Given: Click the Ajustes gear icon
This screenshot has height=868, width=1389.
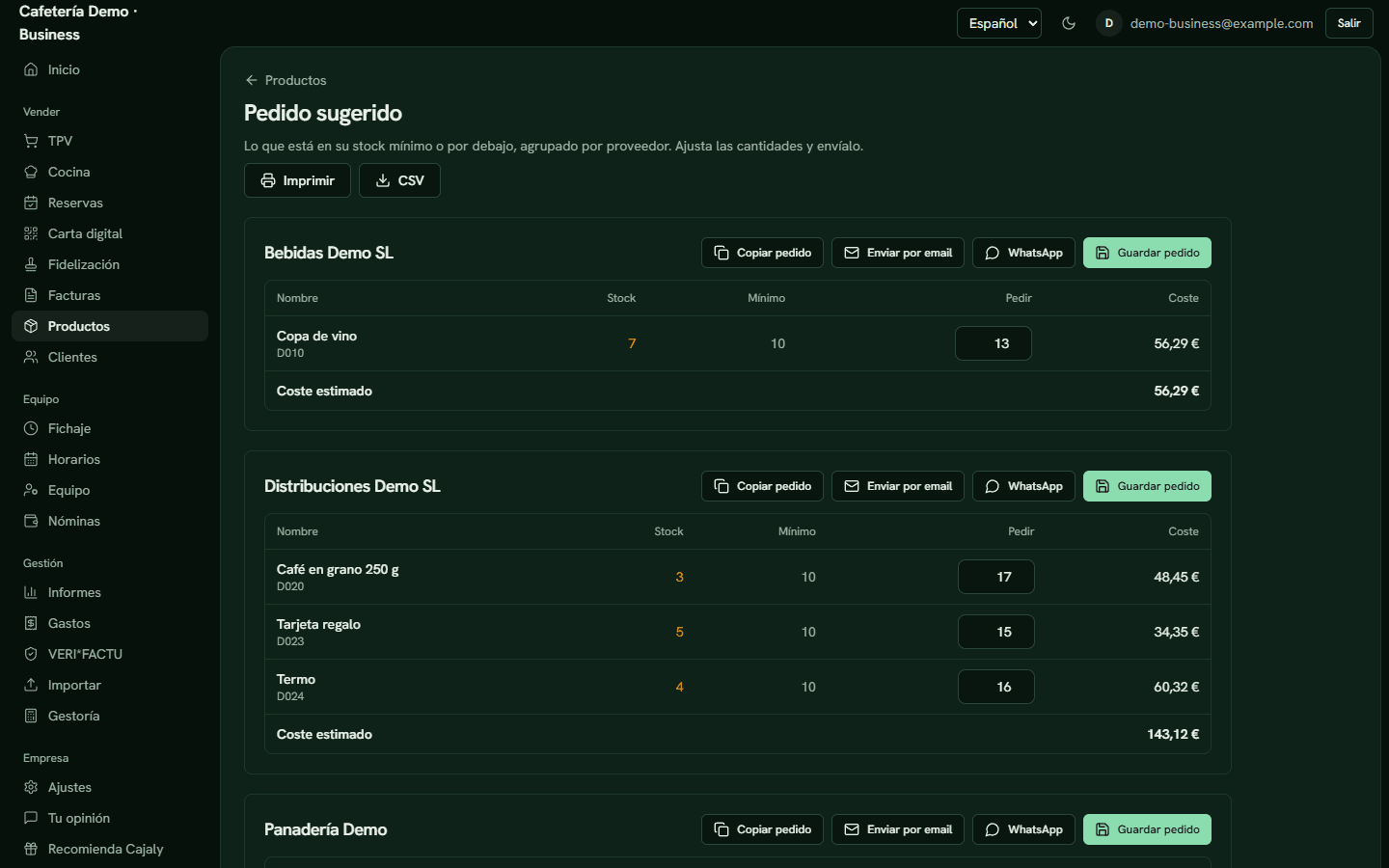Looking at the screenshot, I should click(31, 787).
